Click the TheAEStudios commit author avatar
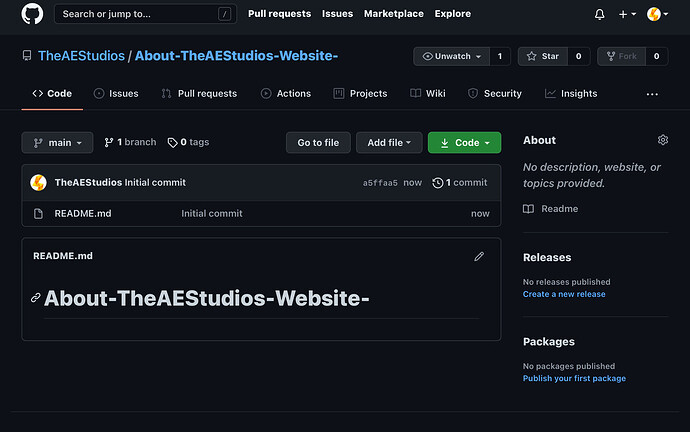This screenshot has height=432, width=690. [x=38, y=183]
